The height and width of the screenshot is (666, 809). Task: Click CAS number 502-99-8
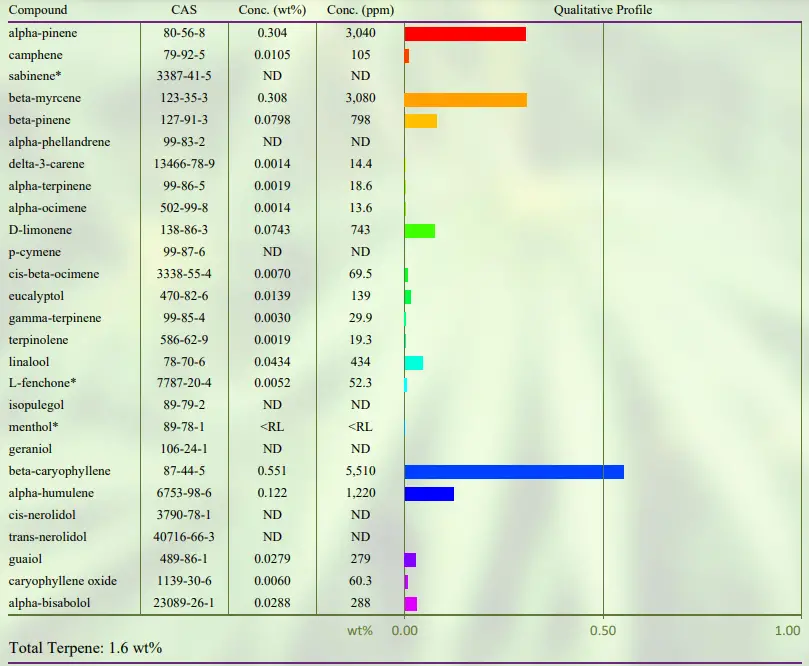(184, 208)
